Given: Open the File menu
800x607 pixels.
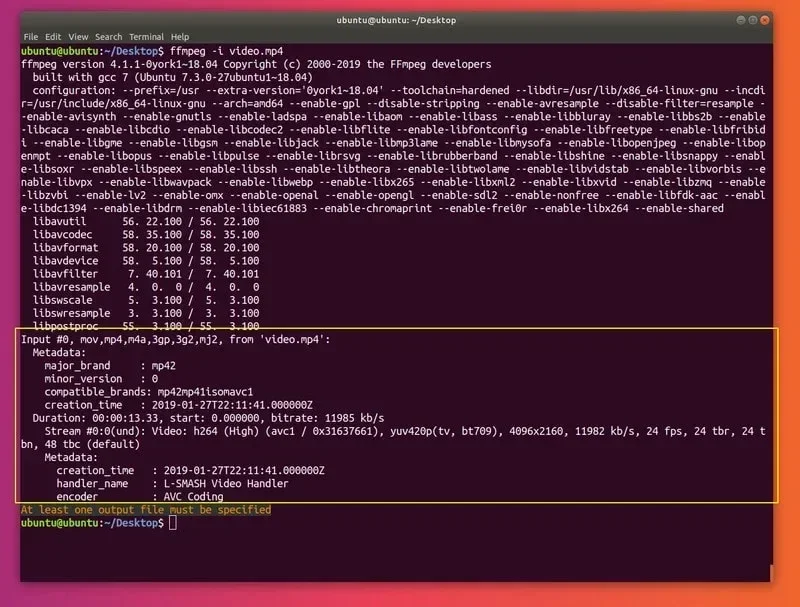Looking at the screenshot, I should (x=31, y=37).
